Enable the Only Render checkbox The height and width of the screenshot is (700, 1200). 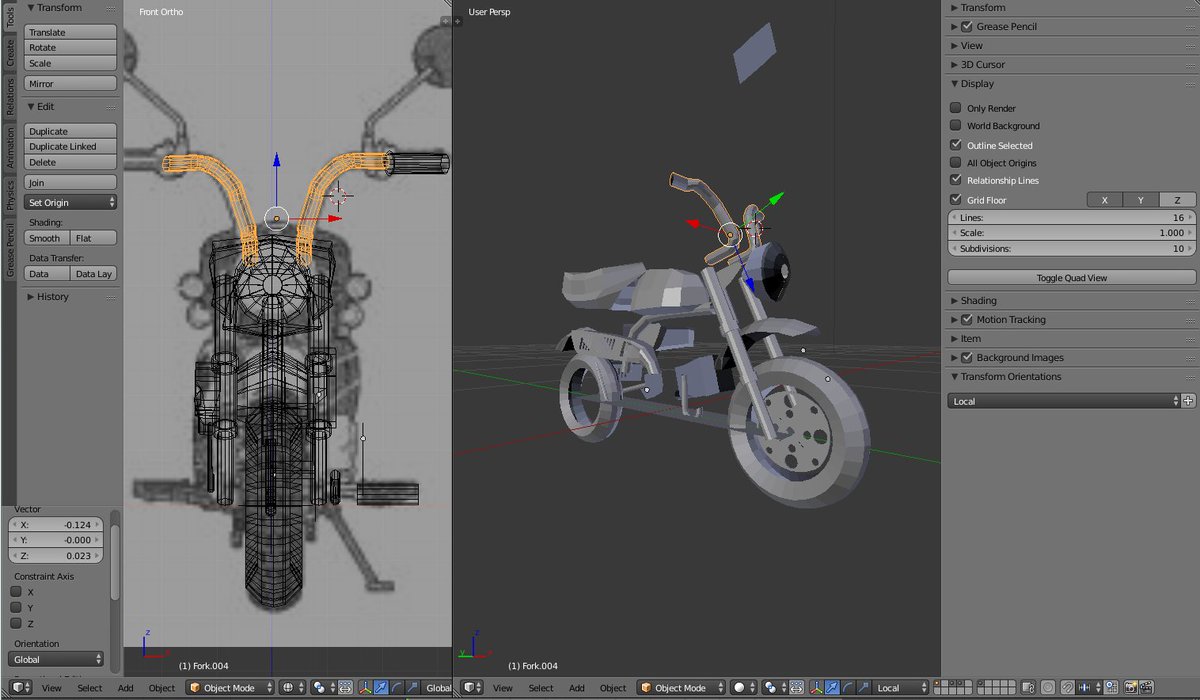click(956, 108)
